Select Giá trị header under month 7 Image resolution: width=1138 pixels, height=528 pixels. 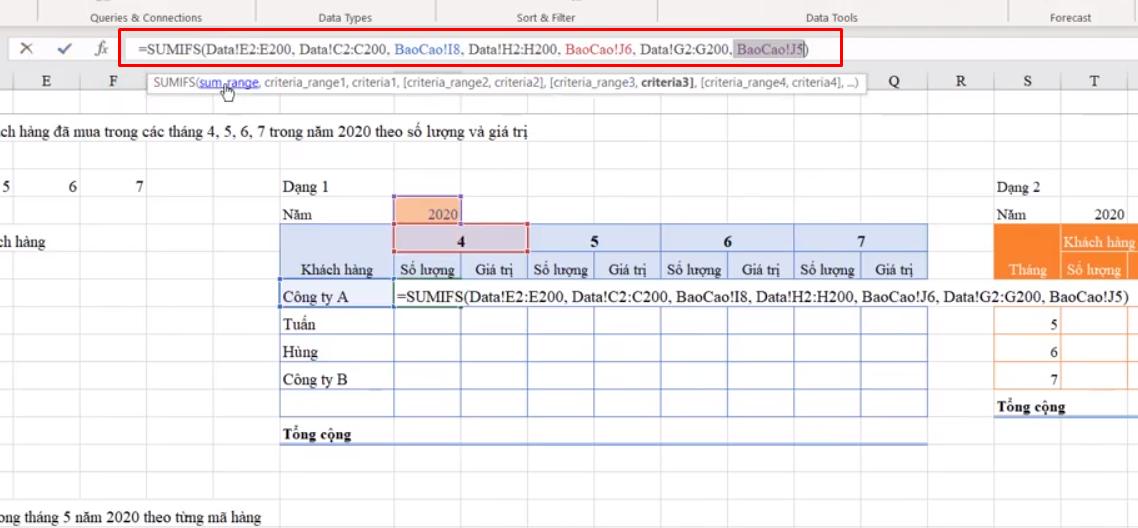(894, 265)
